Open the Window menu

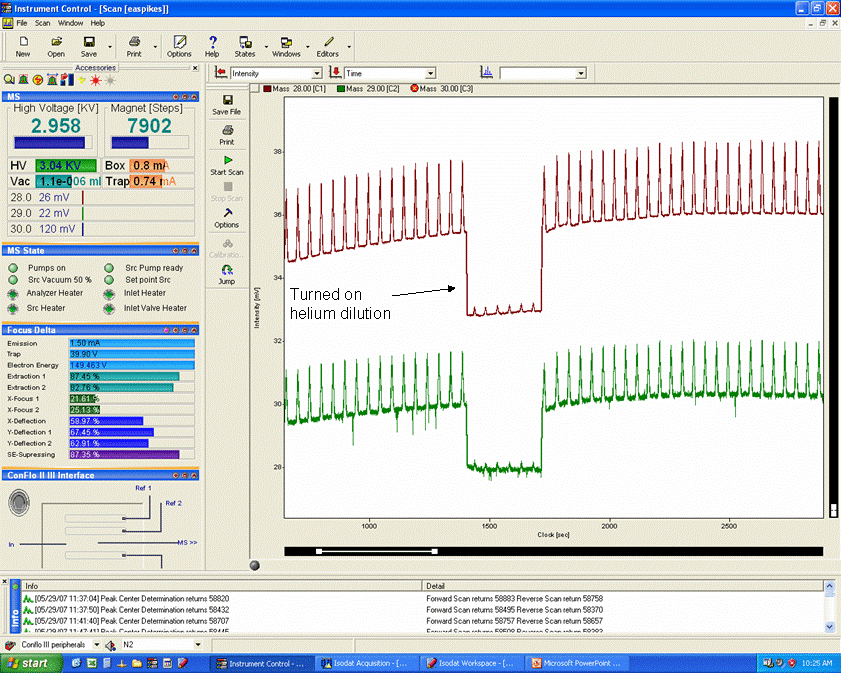[70, 23]
